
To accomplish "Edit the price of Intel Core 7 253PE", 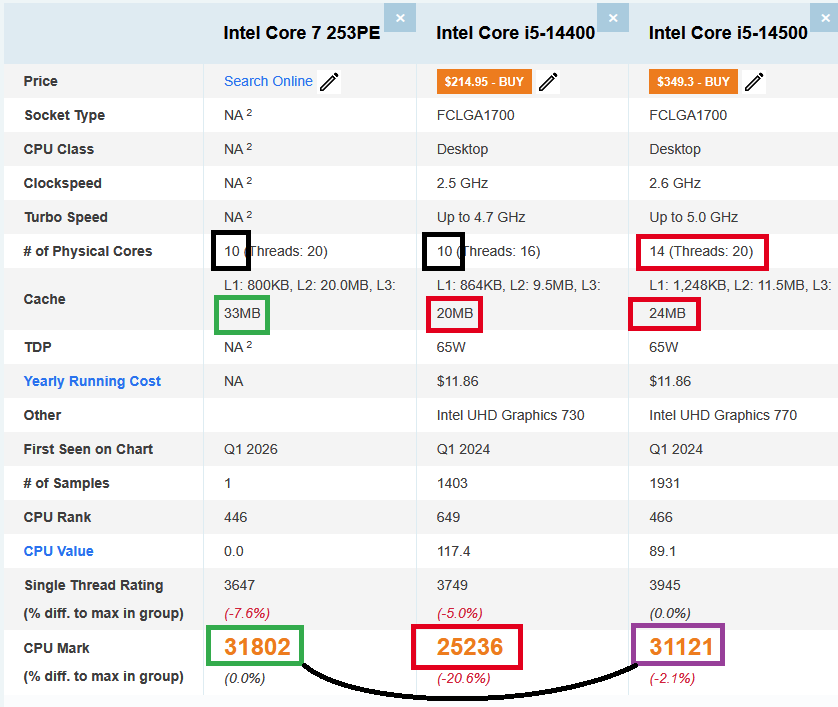I will [329, 82].
